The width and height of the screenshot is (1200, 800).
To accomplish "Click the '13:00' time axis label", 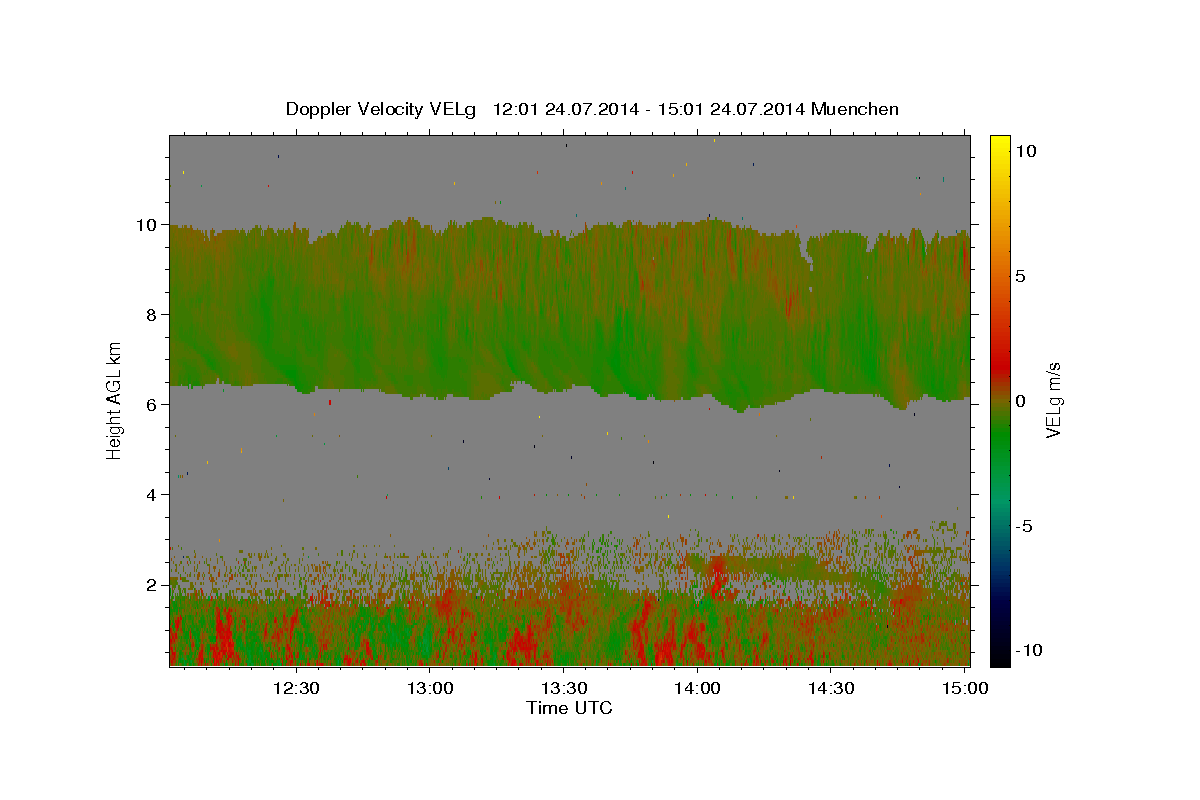I will [x=430, y=688].
